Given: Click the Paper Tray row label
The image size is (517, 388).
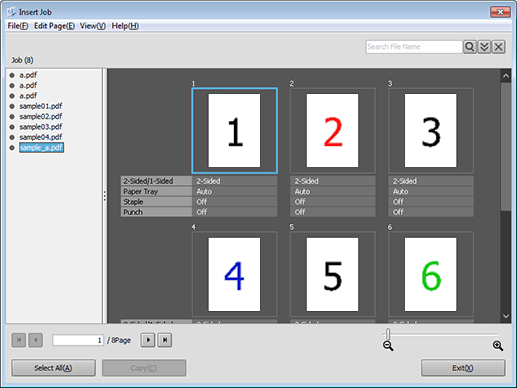Looking at the screenshot, I should (156, 191).
